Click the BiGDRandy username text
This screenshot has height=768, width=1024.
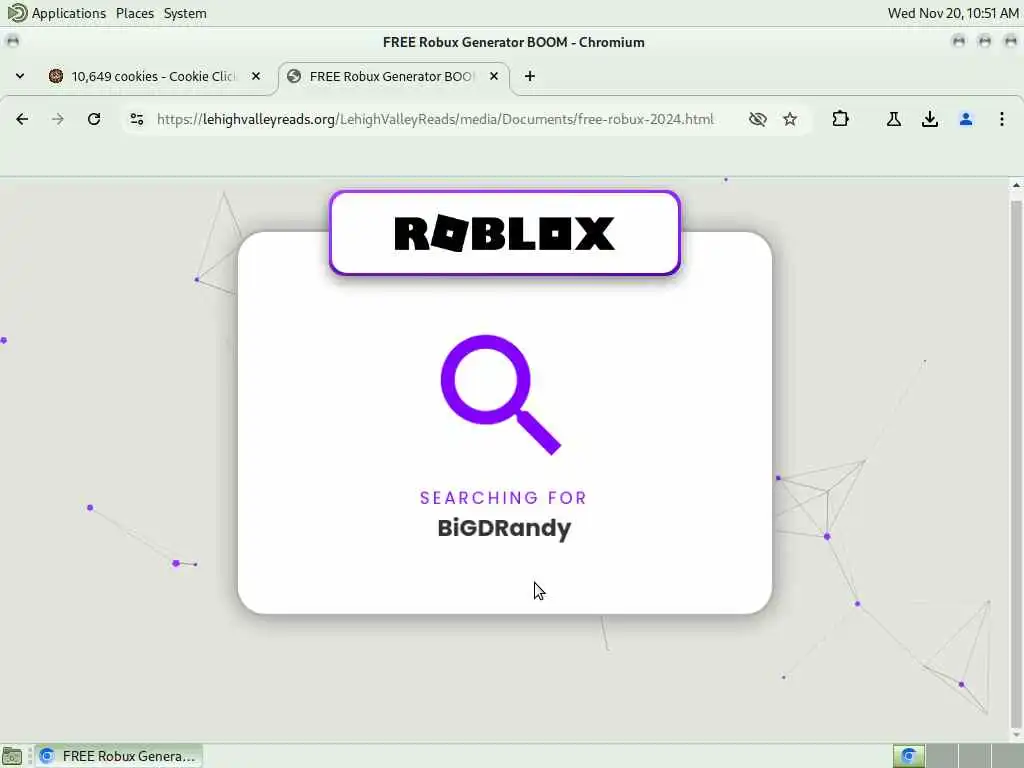click(504, 528)
